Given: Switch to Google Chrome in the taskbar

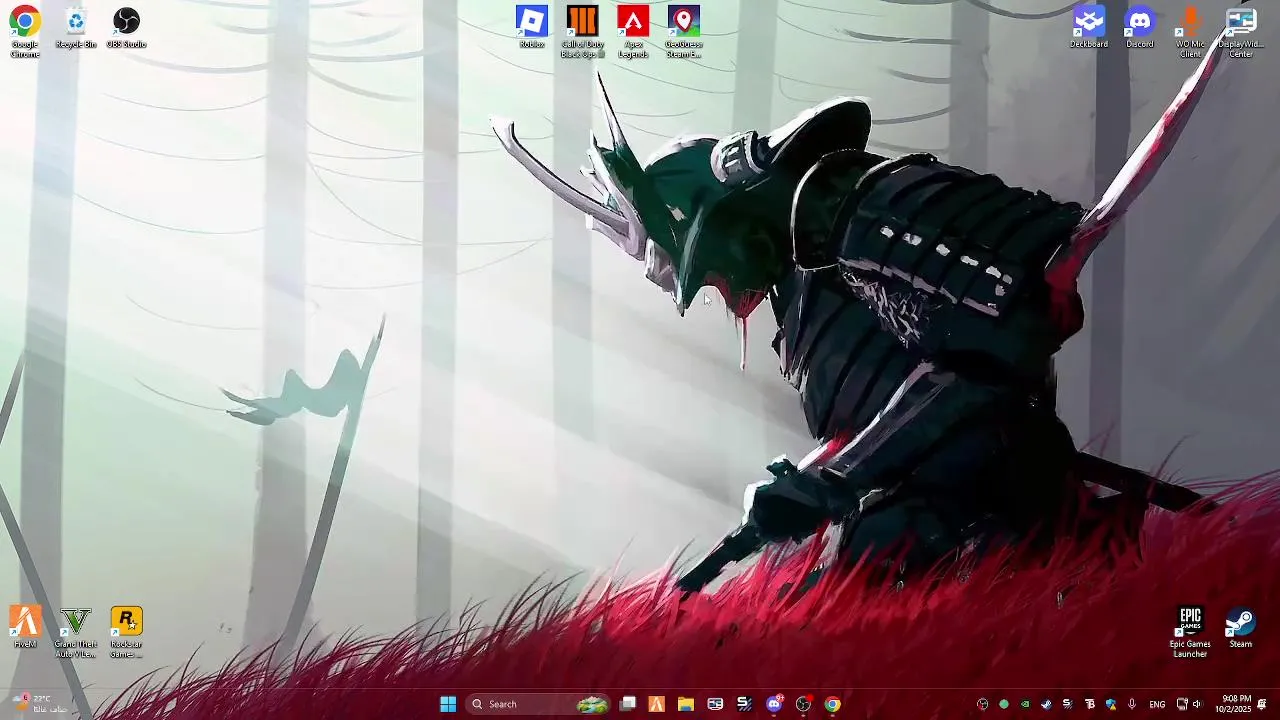Looking at the screenshot, I should point(832,704).
